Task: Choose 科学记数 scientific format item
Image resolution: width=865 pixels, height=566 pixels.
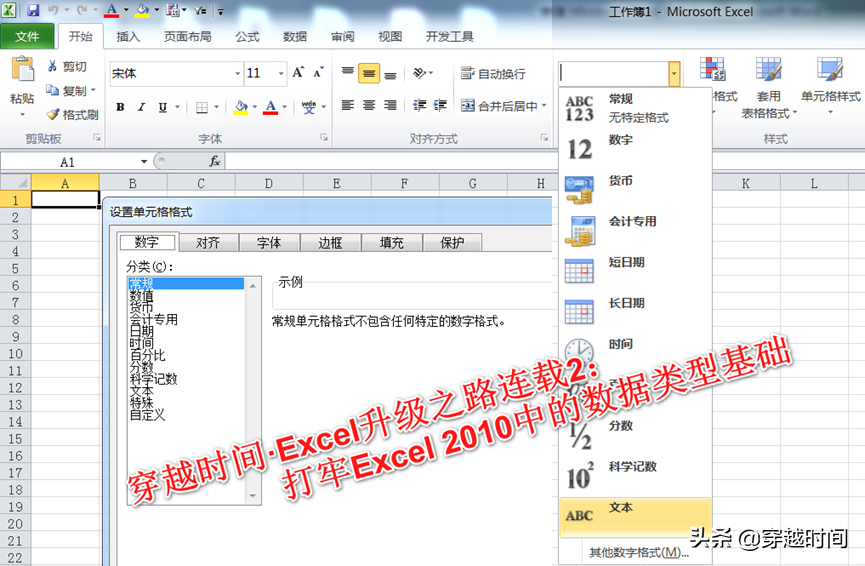Action: [x=635, y=476]
